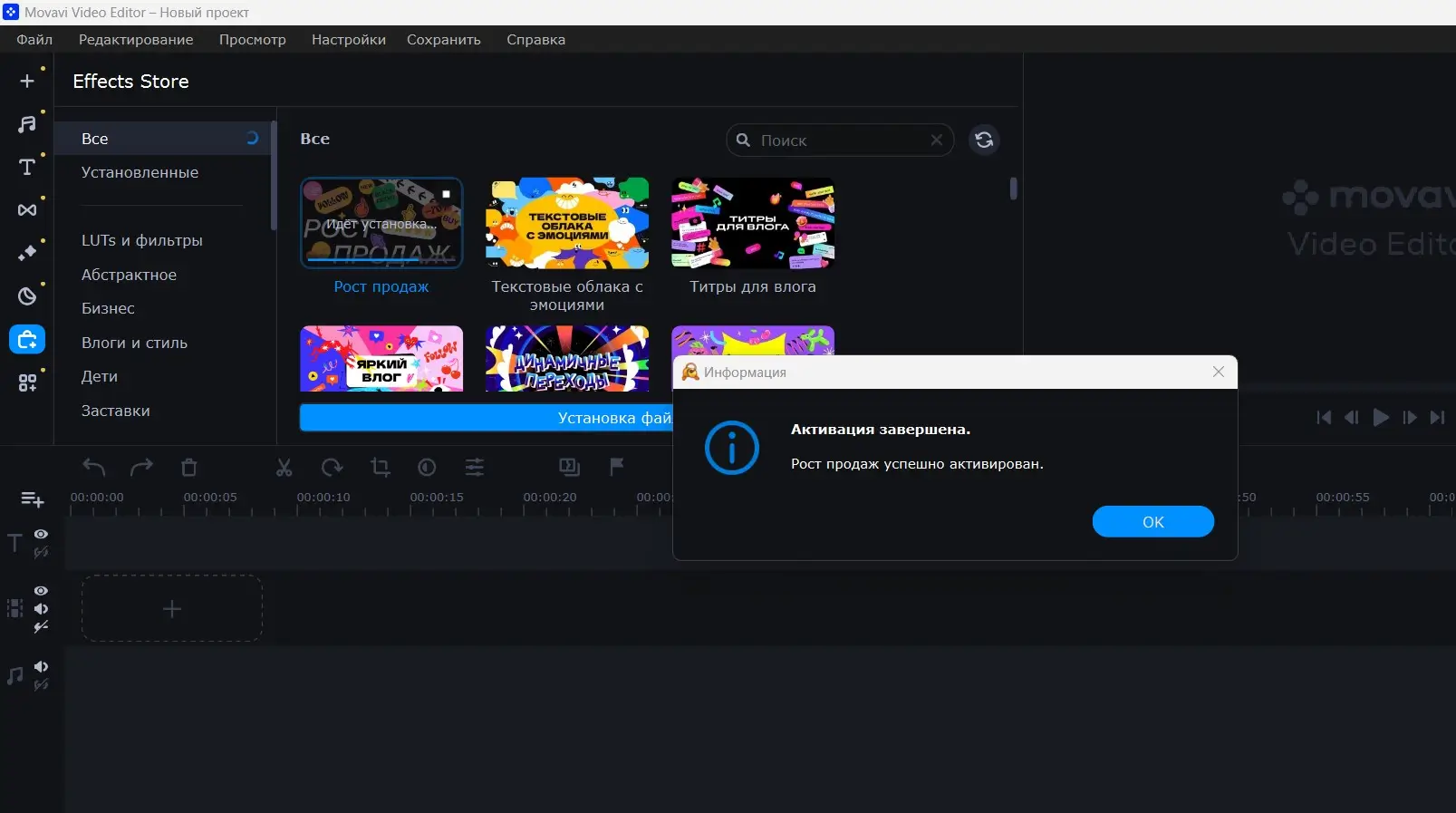The image size is (1456, 813).
Task: Open Динамичные переходы thumbnail
Action: 567,359
